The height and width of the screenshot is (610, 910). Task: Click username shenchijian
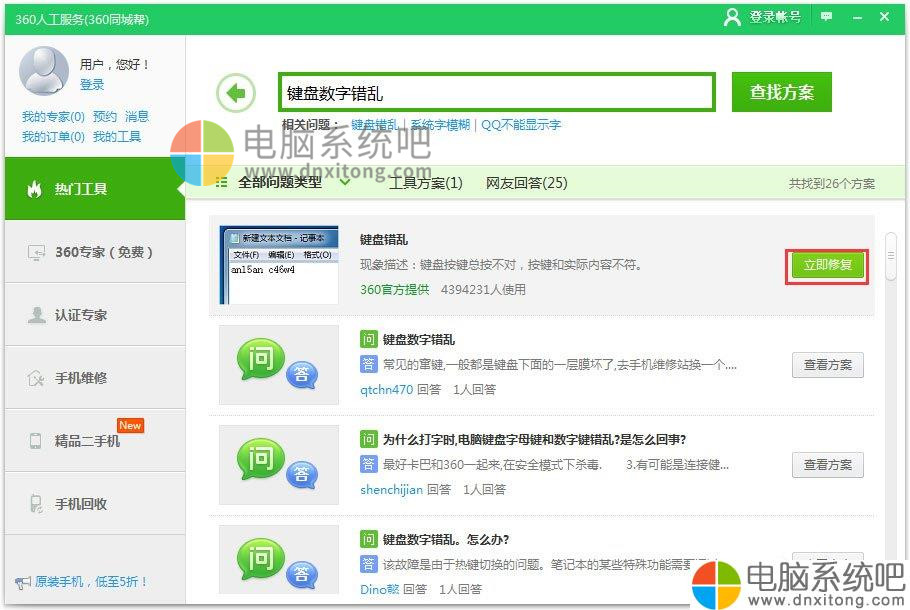391,490
